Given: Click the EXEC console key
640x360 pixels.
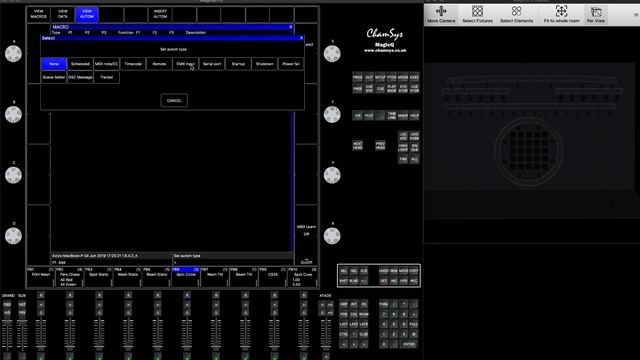Looking at the screenshot, I should (414, 77).
